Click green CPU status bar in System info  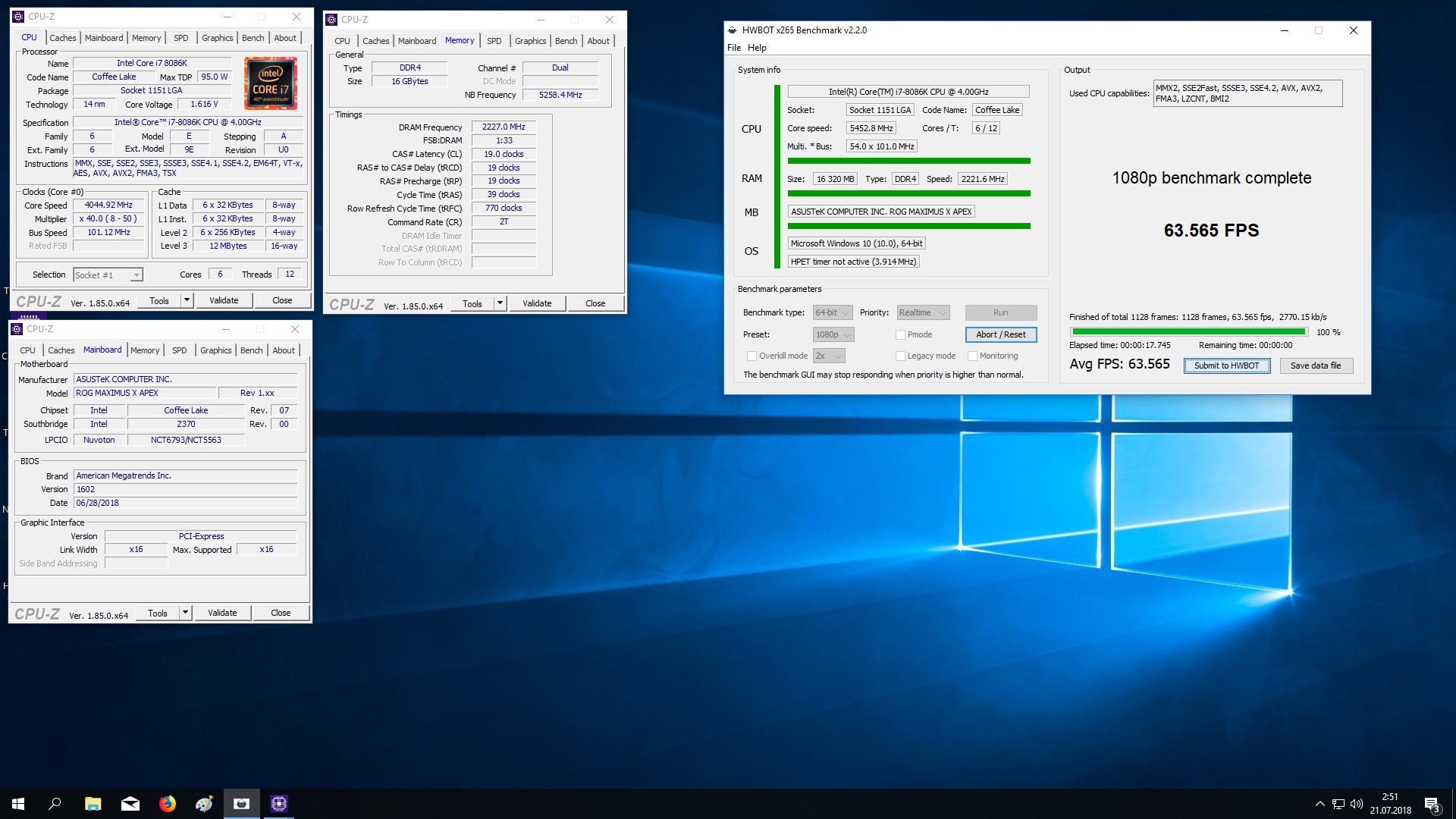tap(908, 161)
